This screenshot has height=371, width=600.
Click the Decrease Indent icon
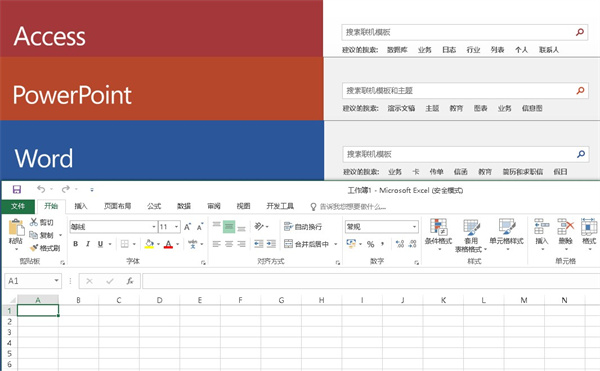(x=259, y=244)
